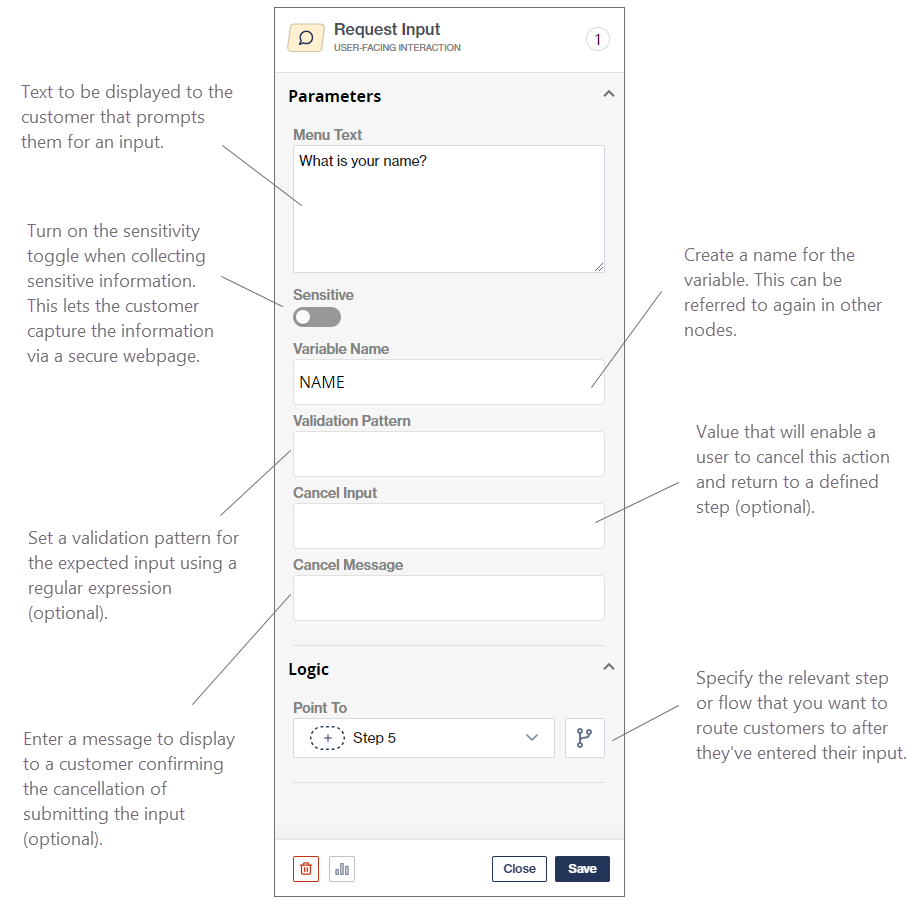The width and height of the screenshot is (922, 922).
Task: Click the branch routing icon beside Point To
Action: [x=584, y=738]
